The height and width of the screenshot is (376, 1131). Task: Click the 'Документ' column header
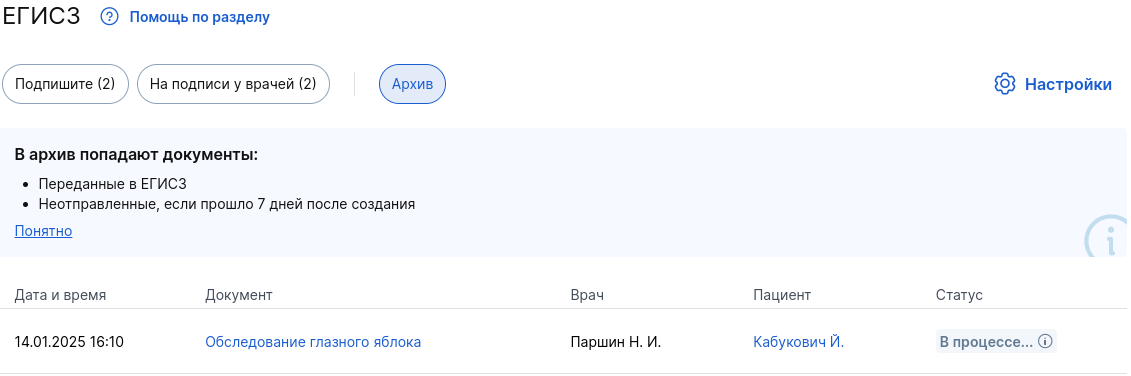[239, 295]
